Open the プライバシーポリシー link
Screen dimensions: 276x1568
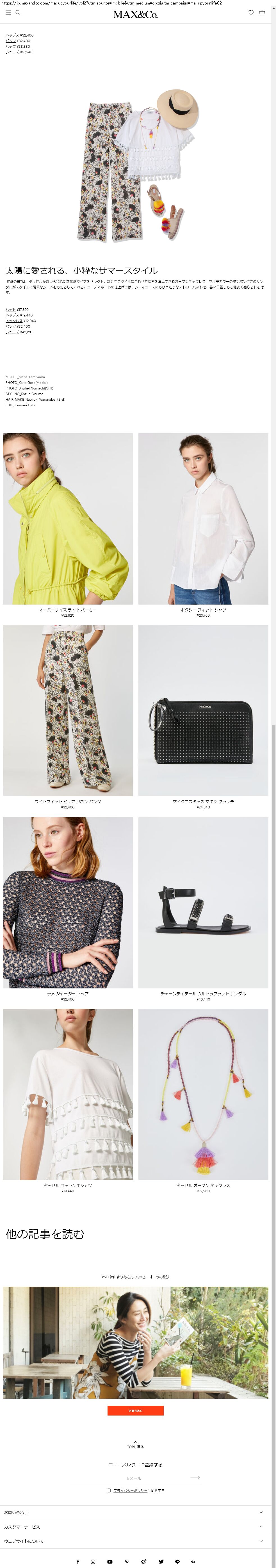click(130, 1491)
